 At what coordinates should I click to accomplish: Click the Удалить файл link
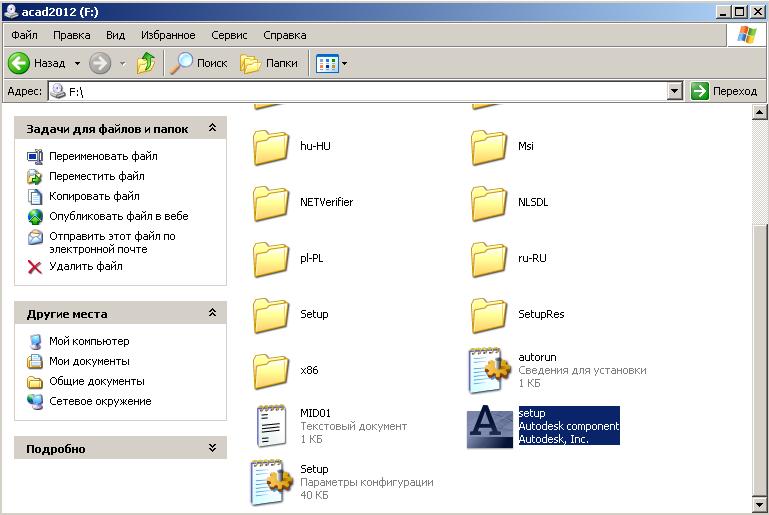86,266
